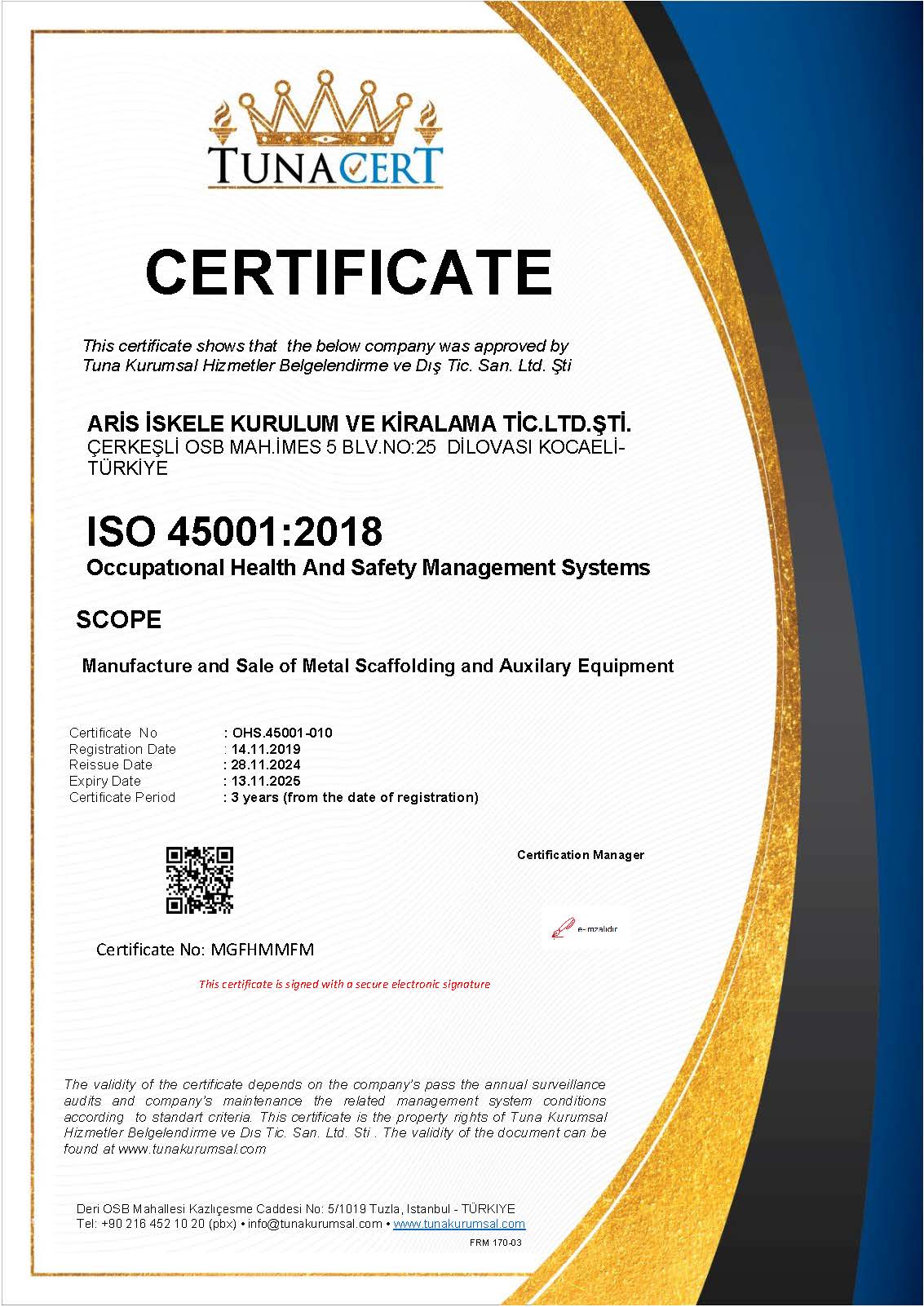This screenshot has height=1307, width=924.
Task: Click the QR code image
Action: pos(200,880)
